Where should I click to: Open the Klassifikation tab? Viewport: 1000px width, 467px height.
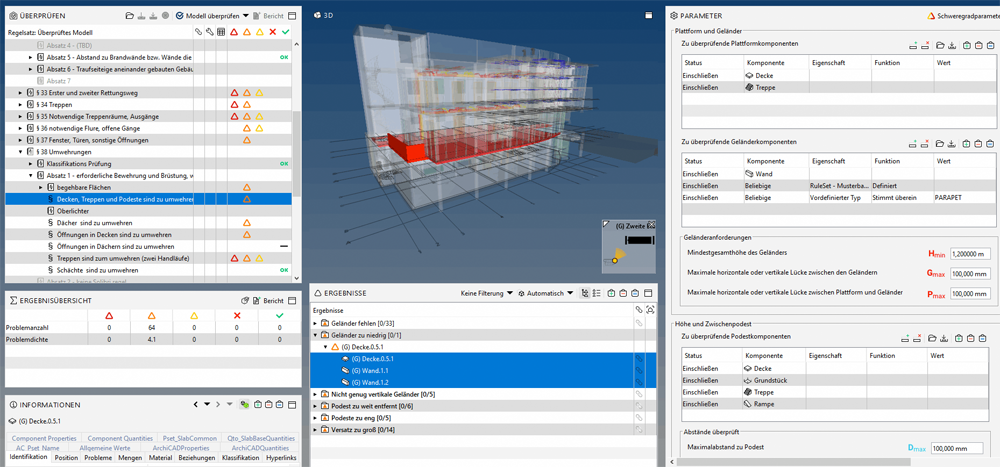coord(240,458)
